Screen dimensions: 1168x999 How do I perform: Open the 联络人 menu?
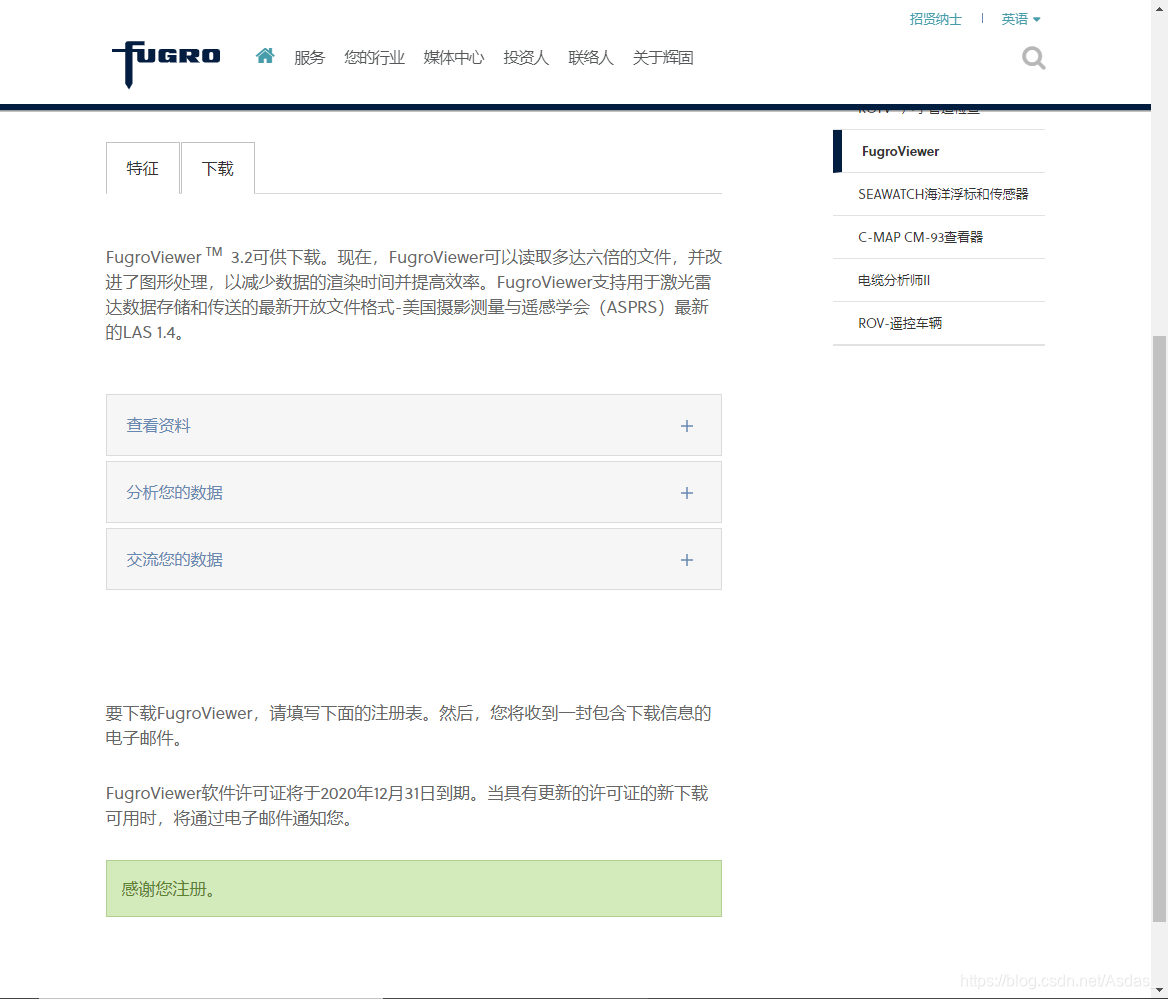[x=591, y=57]
